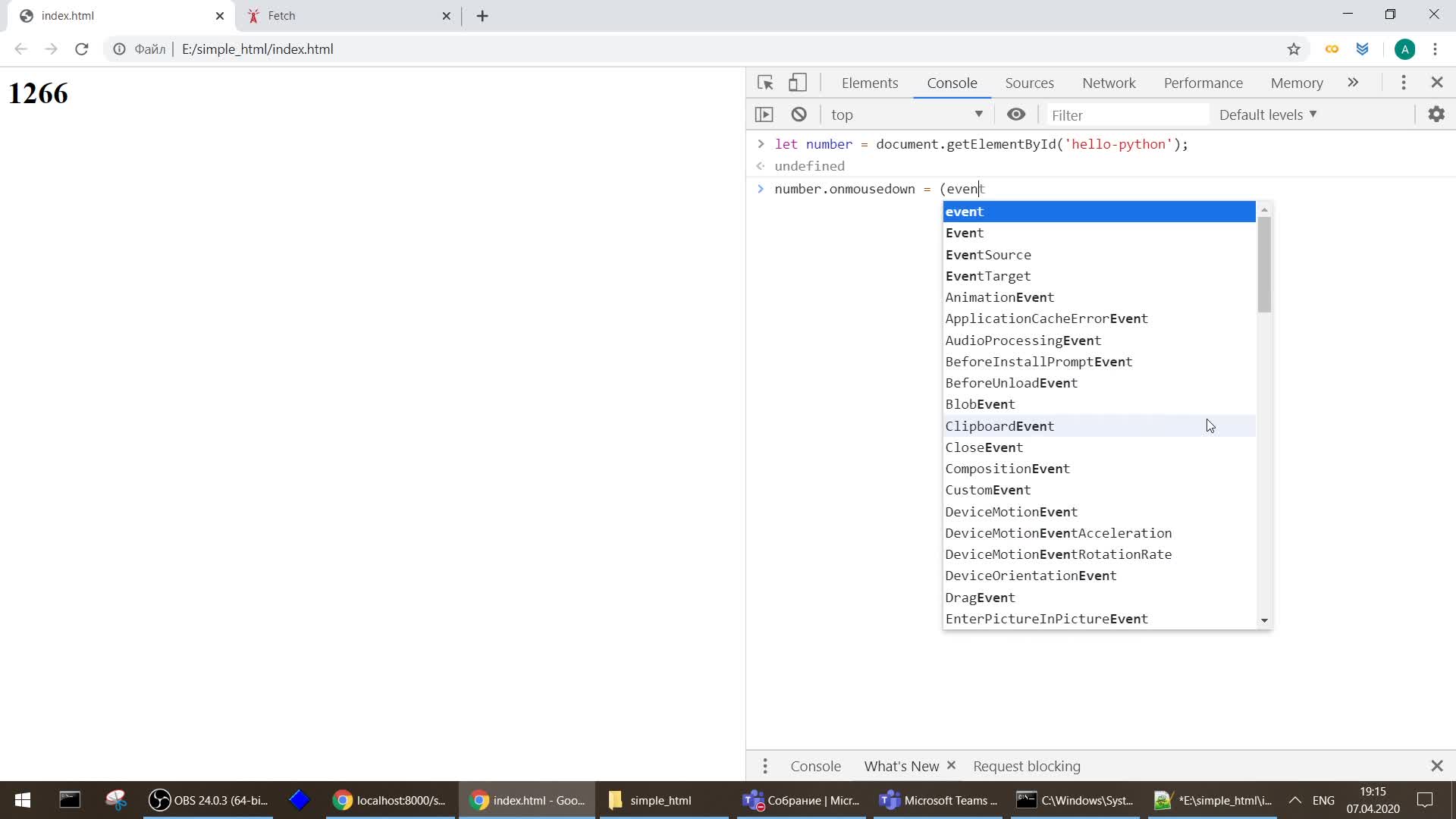Close the index.html tab
The image size is (1456, 819).
click(x=220, y=16)
